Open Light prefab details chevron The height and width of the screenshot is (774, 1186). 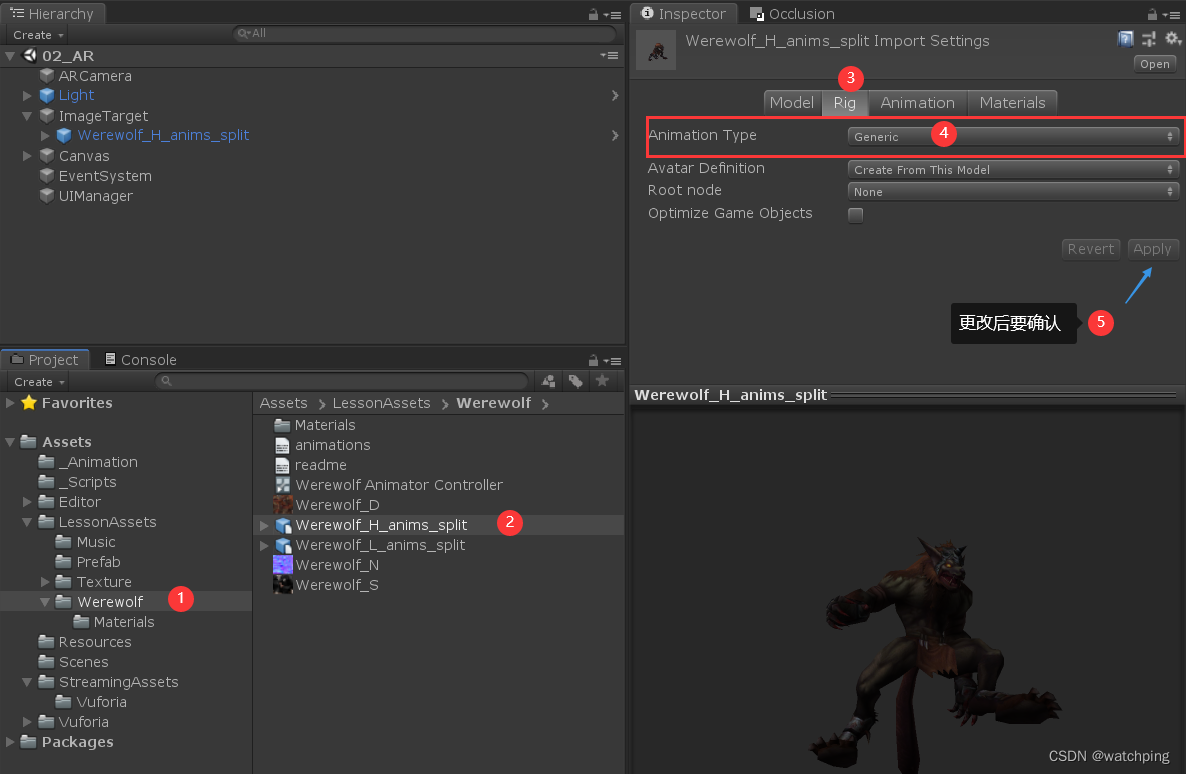pyautogui.click(x=615, y=95)
